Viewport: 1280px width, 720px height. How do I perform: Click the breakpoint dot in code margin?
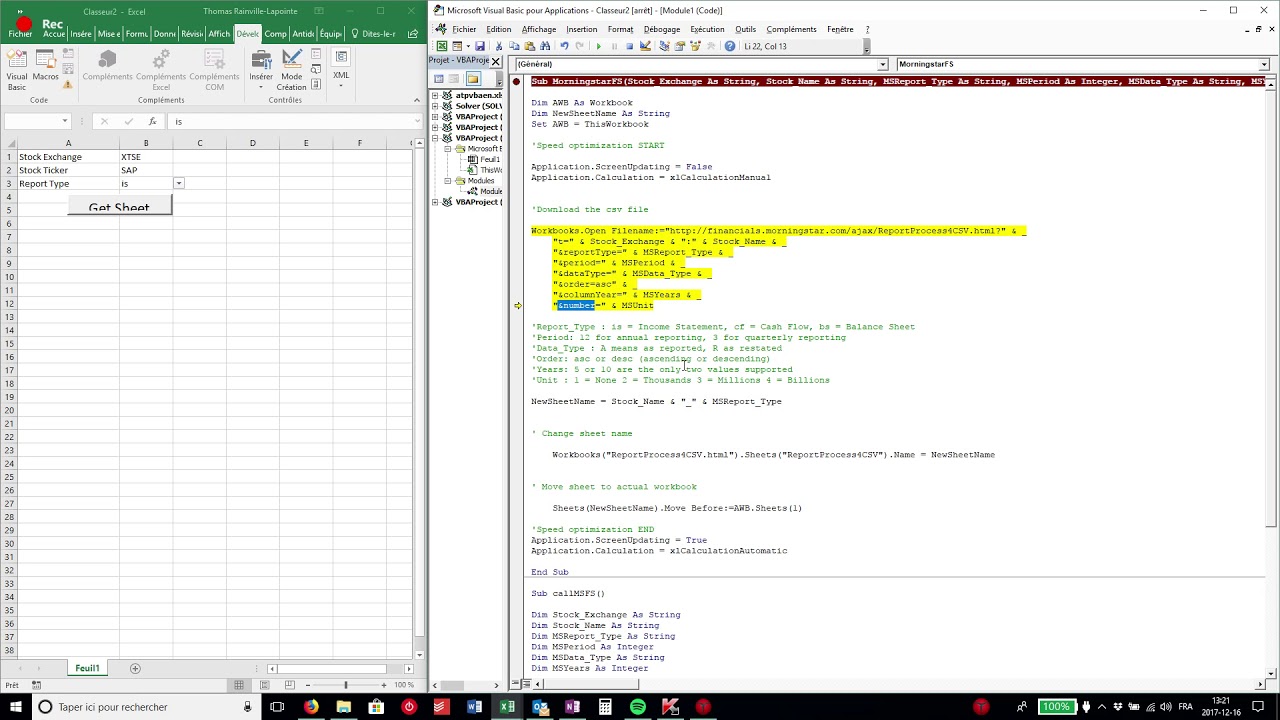(x=517, y=82)
